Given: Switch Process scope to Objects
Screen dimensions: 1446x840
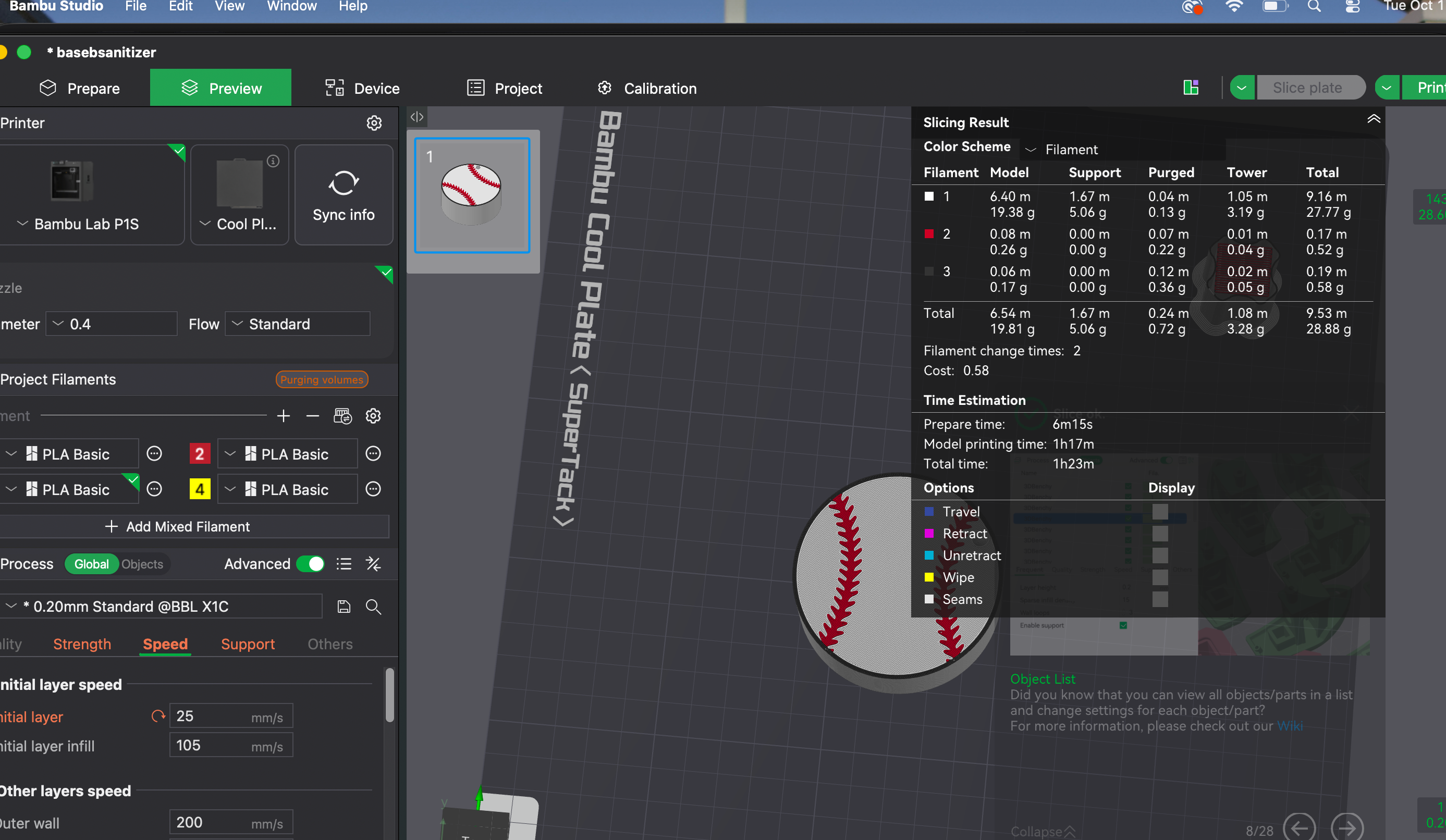Looking at the screenshot, I should pos(142,564).
